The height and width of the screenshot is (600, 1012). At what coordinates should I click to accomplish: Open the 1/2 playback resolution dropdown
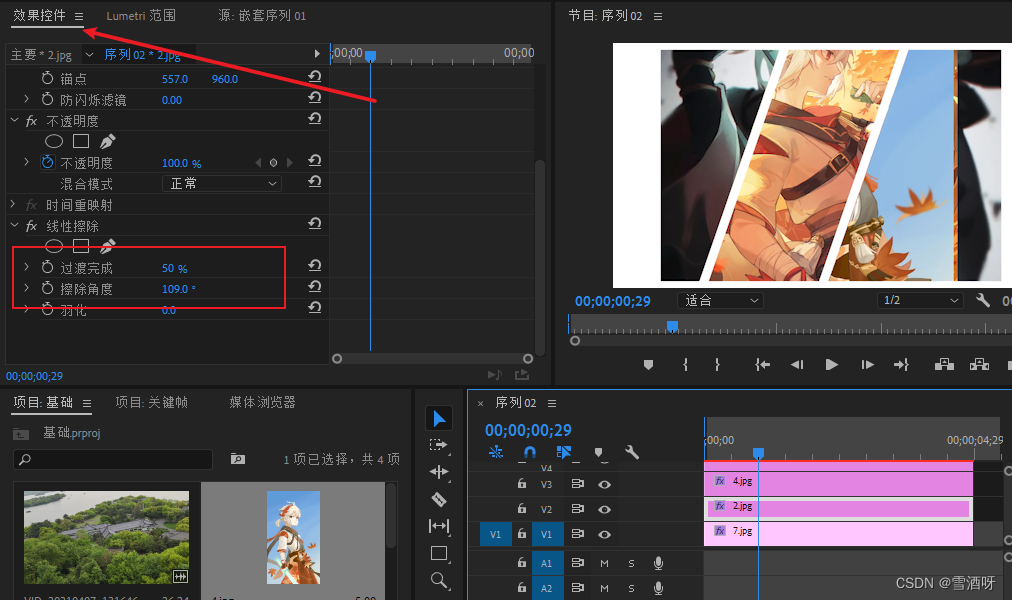(x=920, y=300)
